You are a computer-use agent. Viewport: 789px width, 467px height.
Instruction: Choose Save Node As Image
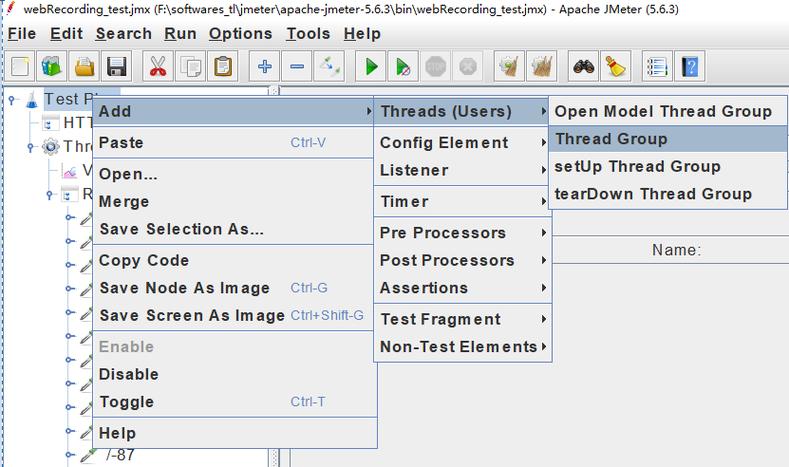click(x=184, y=288)
